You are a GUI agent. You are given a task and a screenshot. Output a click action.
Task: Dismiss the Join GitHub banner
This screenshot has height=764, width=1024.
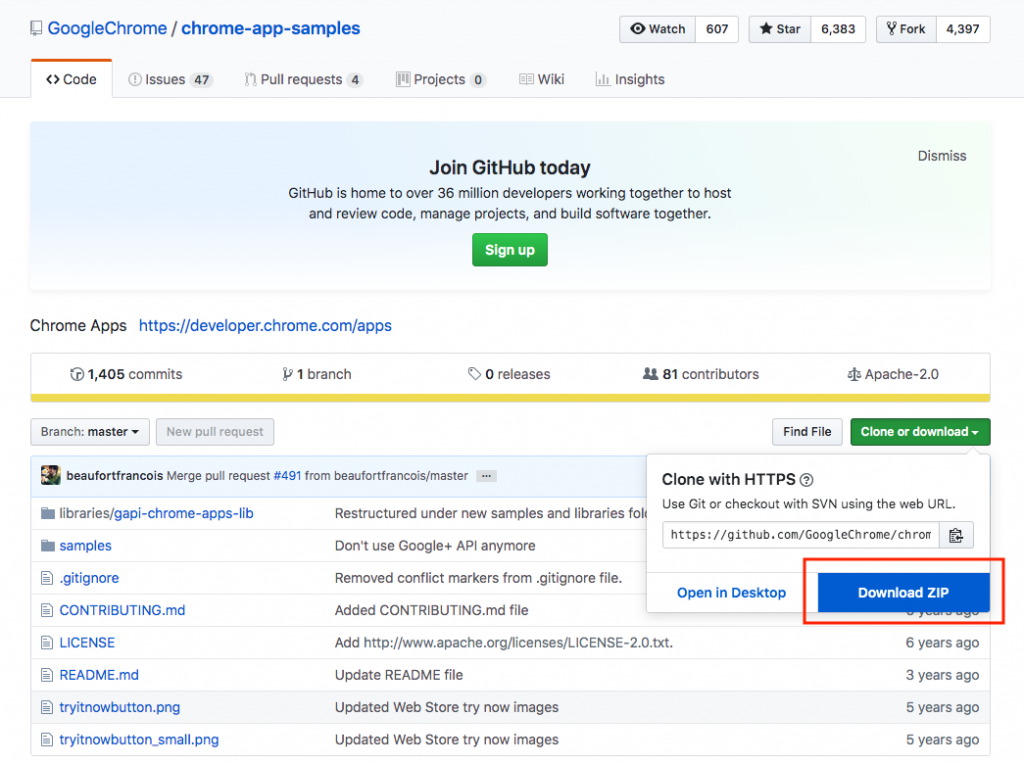[x=942, y=155]
